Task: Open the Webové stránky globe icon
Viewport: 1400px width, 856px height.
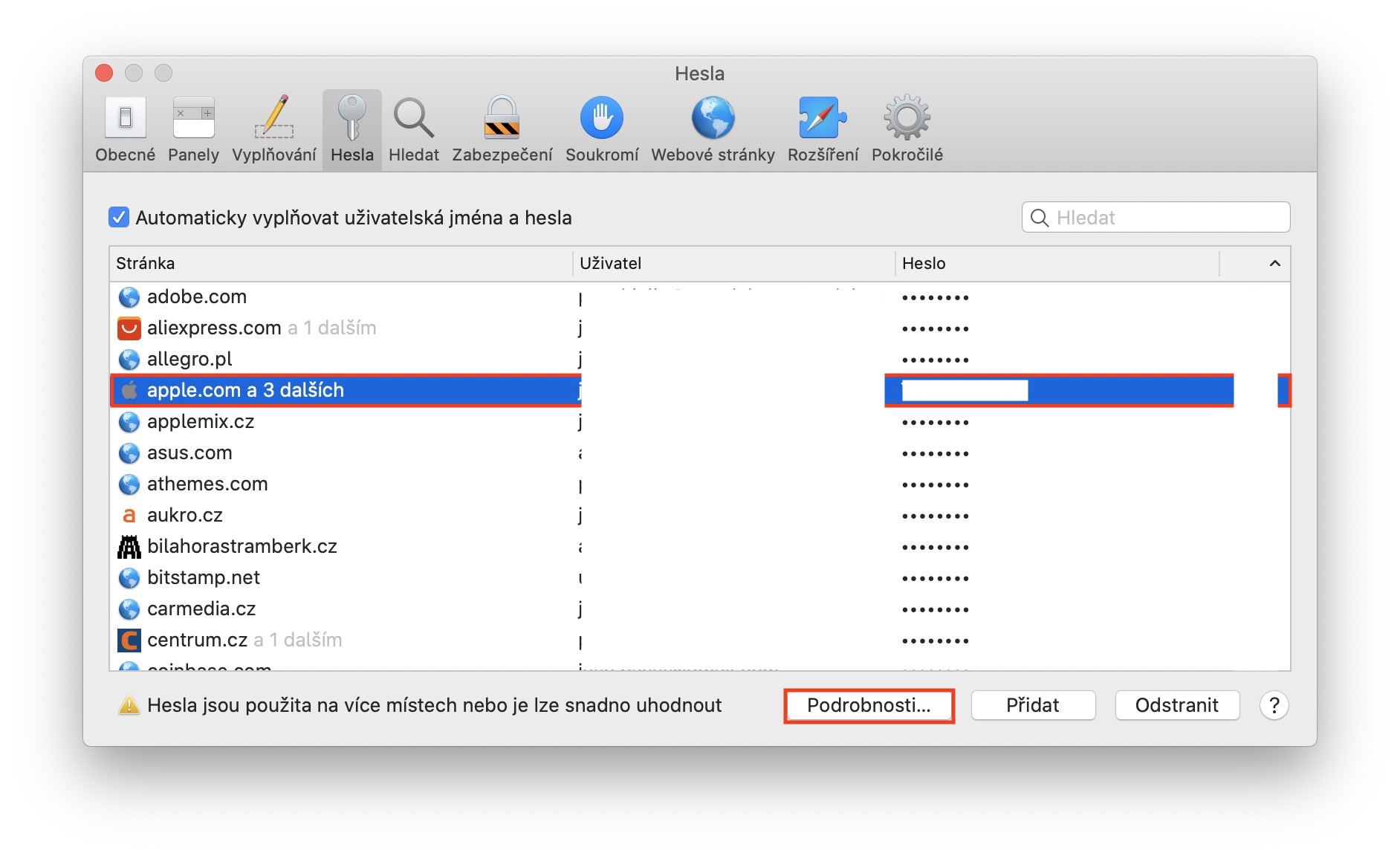Action: coord(713,117)
